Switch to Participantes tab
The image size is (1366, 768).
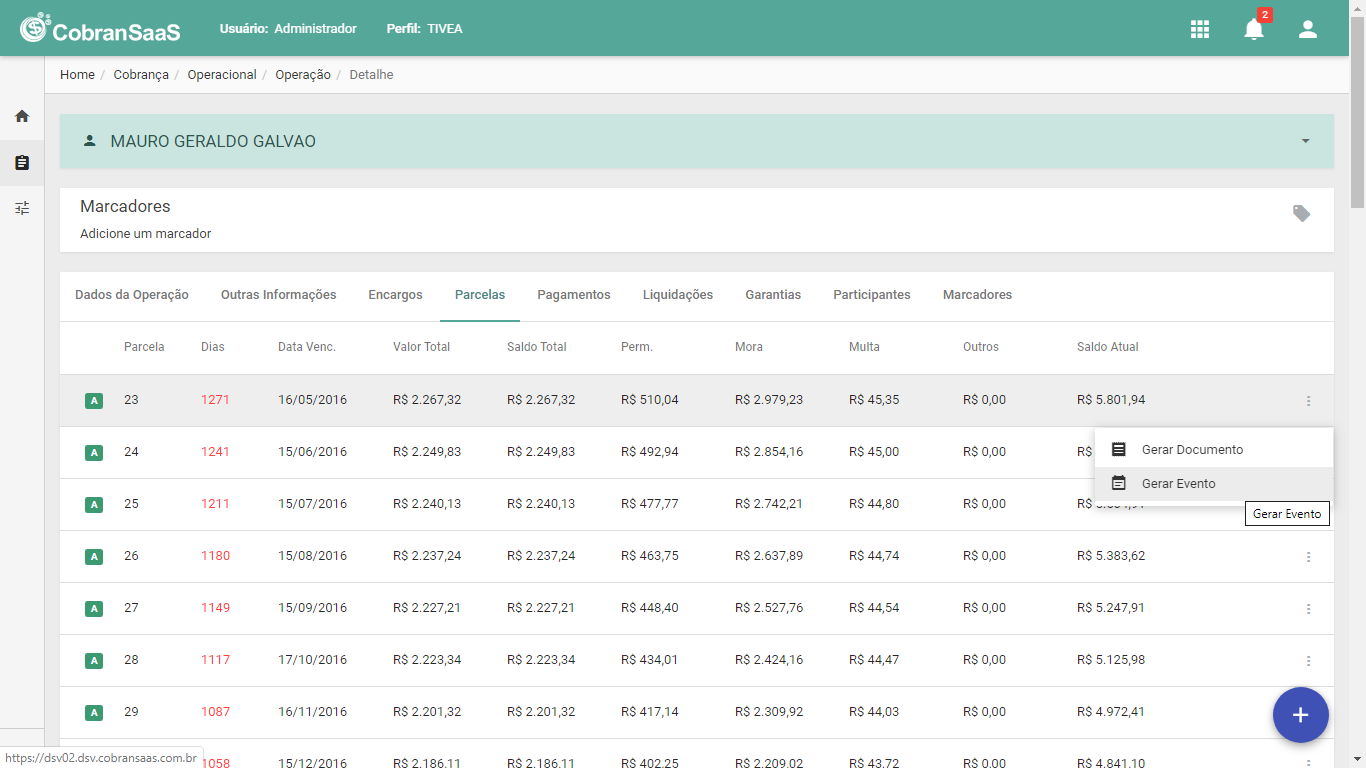pos(872,295)
